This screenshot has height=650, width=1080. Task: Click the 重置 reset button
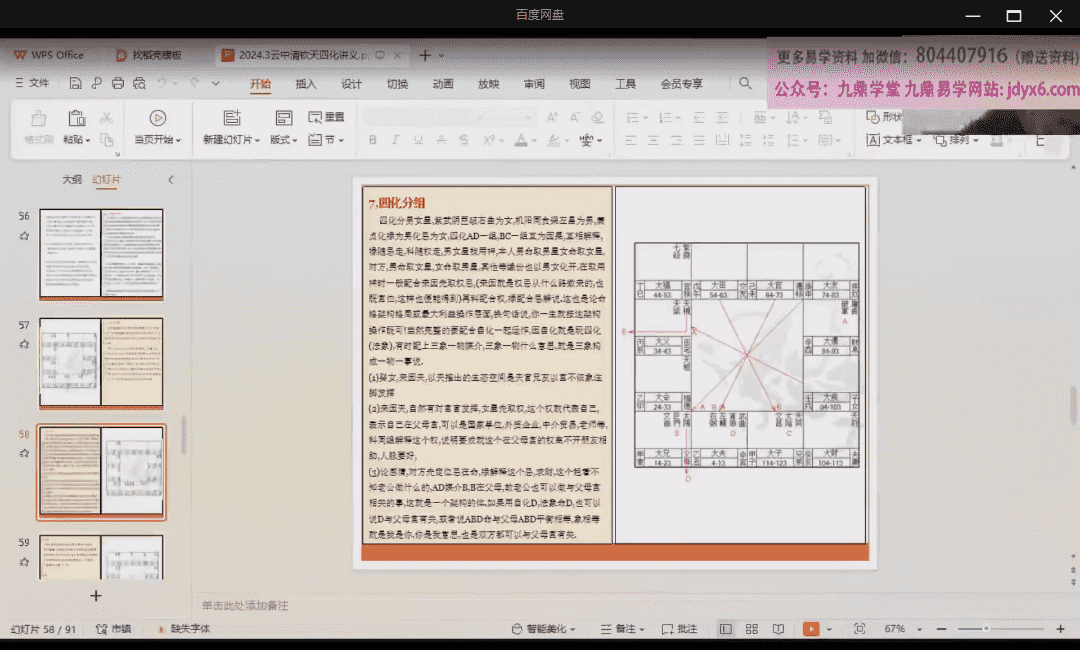point(327,117)
